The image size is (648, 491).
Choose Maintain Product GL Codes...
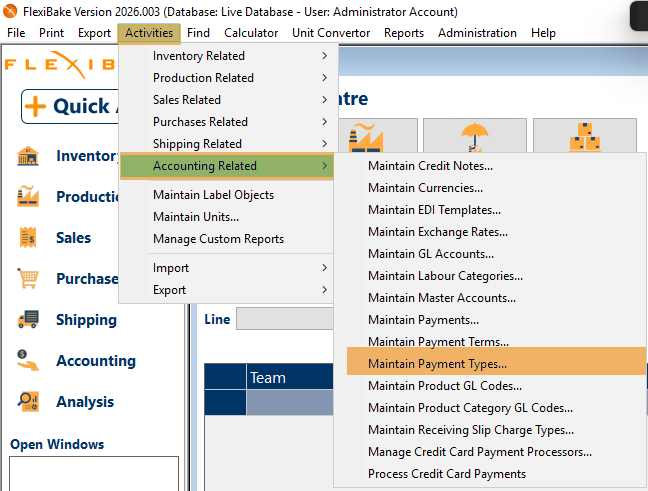coord(490,386)
